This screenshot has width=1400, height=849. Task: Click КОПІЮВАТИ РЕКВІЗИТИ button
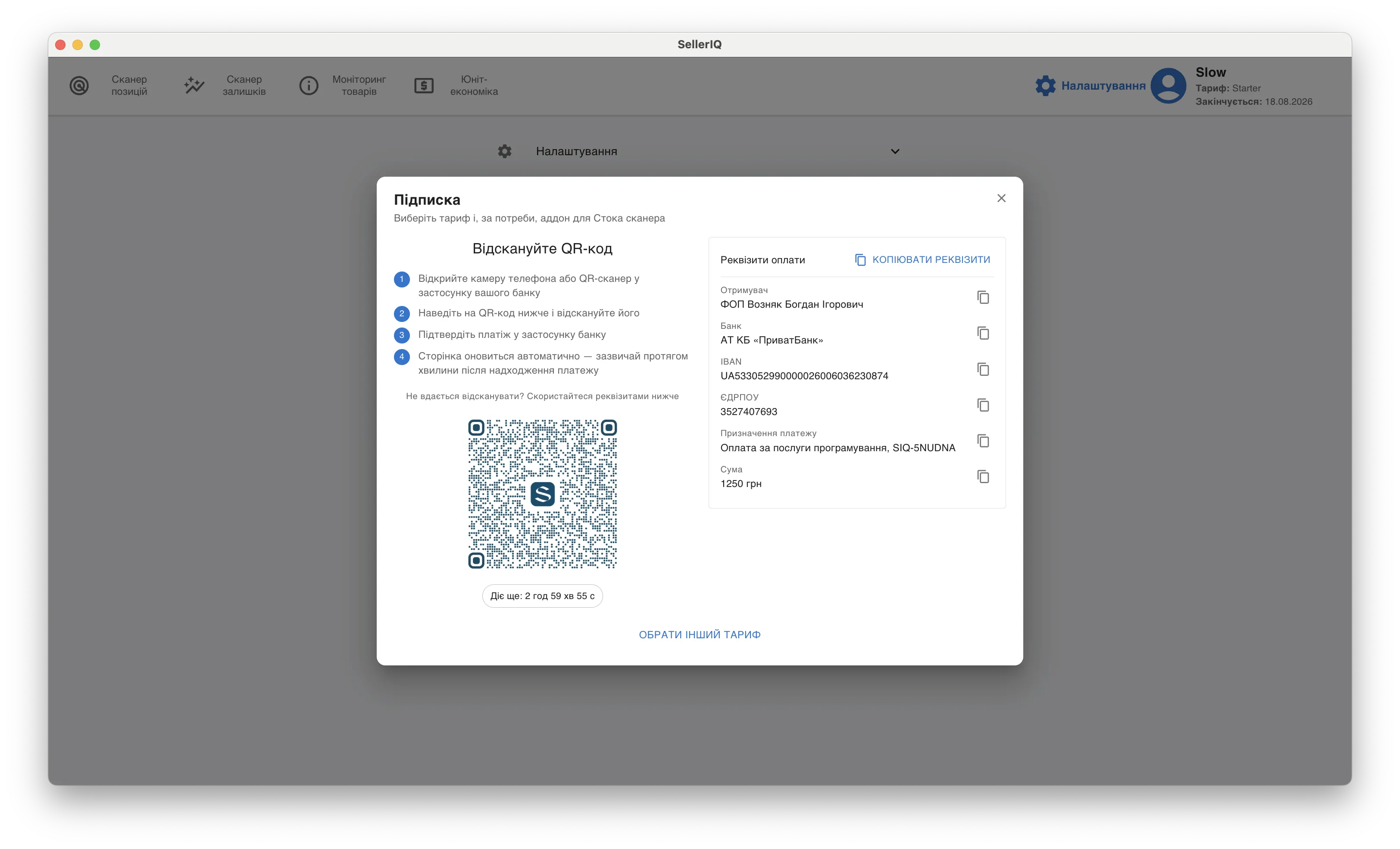(922, 260)
